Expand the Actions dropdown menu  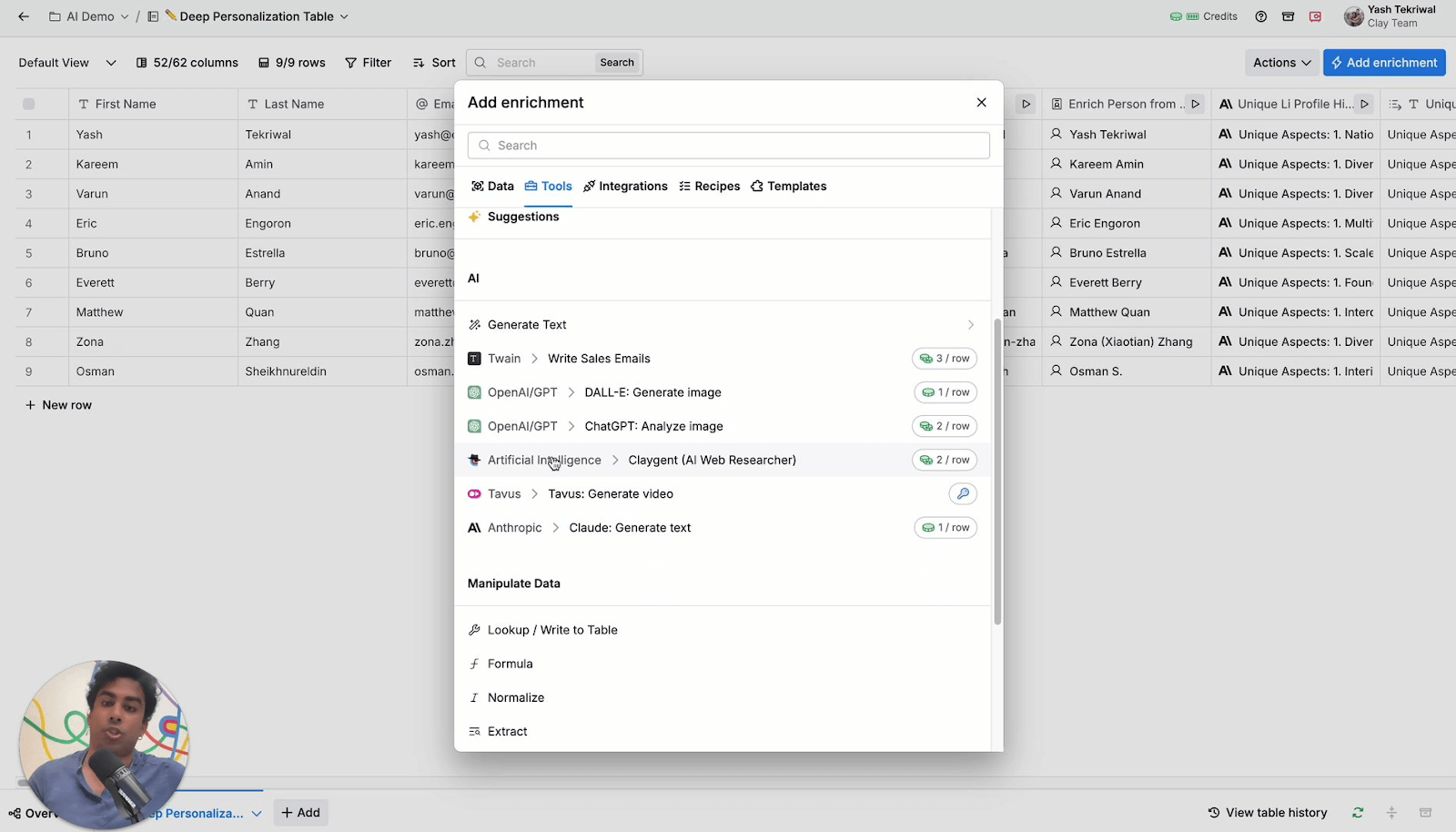[1281, 63]
